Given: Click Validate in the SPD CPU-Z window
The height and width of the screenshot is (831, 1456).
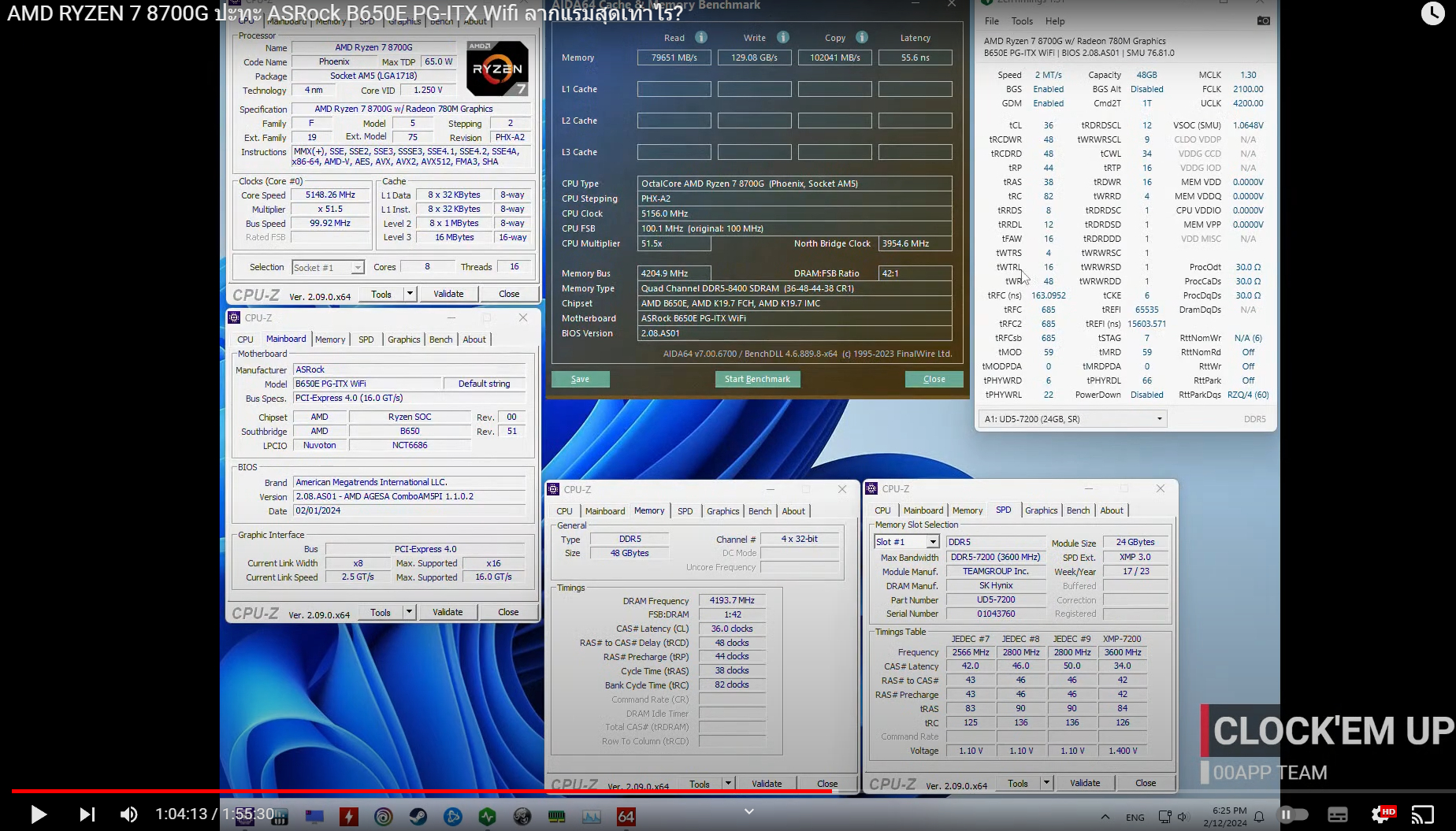Looking at the screenshot, I should pyautogui.click(x=1085, y=783).
